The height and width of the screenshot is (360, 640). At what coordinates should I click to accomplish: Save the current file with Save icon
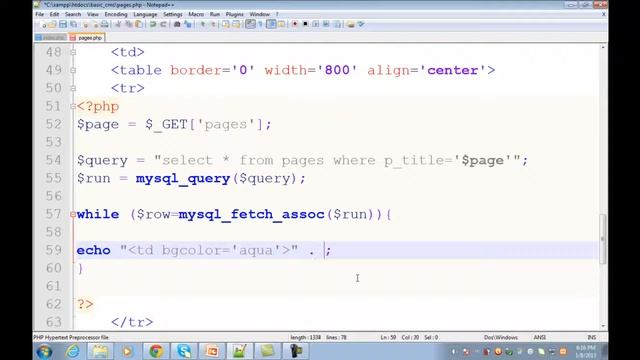click(x=63, y=24)
